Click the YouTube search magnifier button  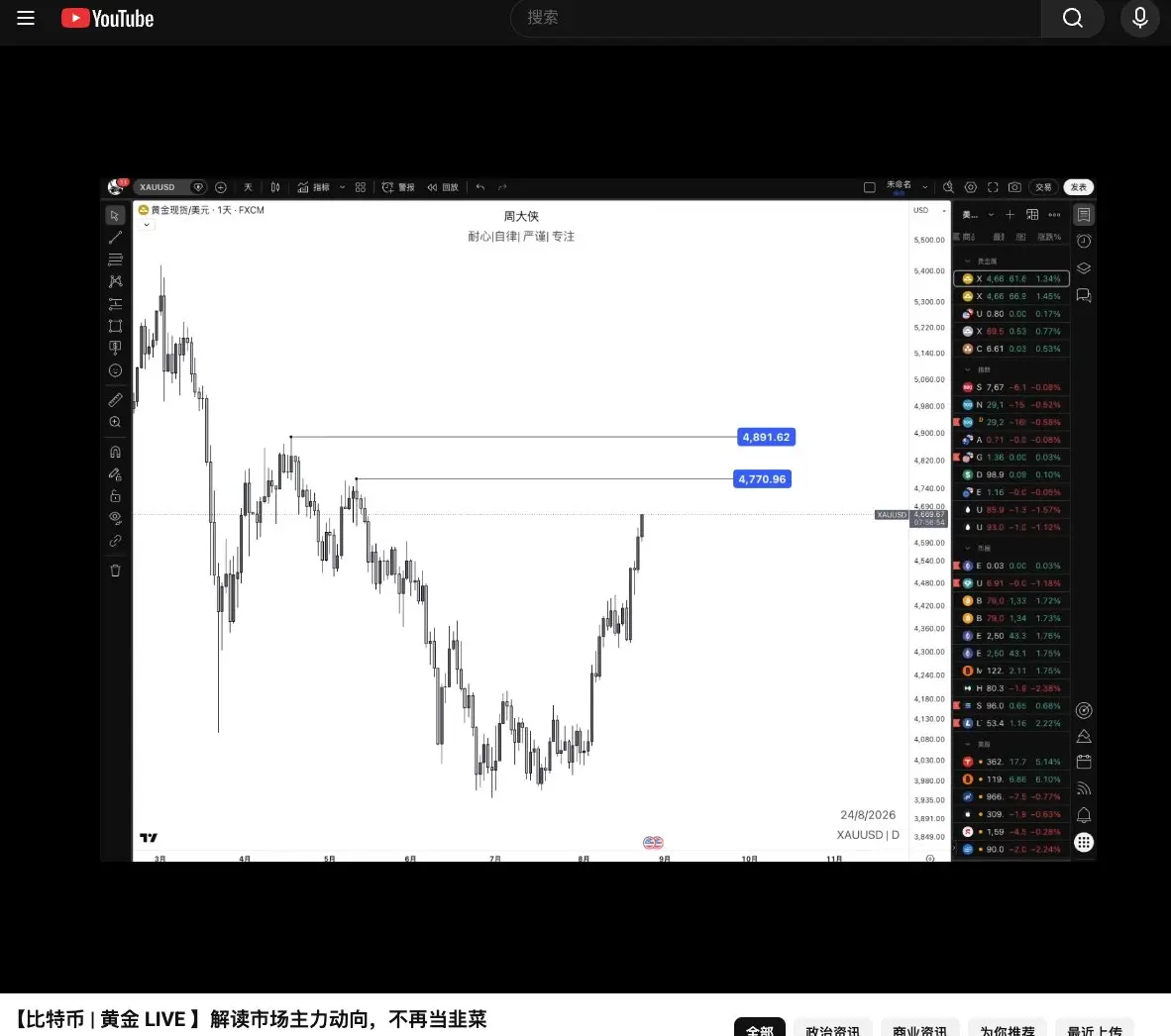coord(1072,18)
